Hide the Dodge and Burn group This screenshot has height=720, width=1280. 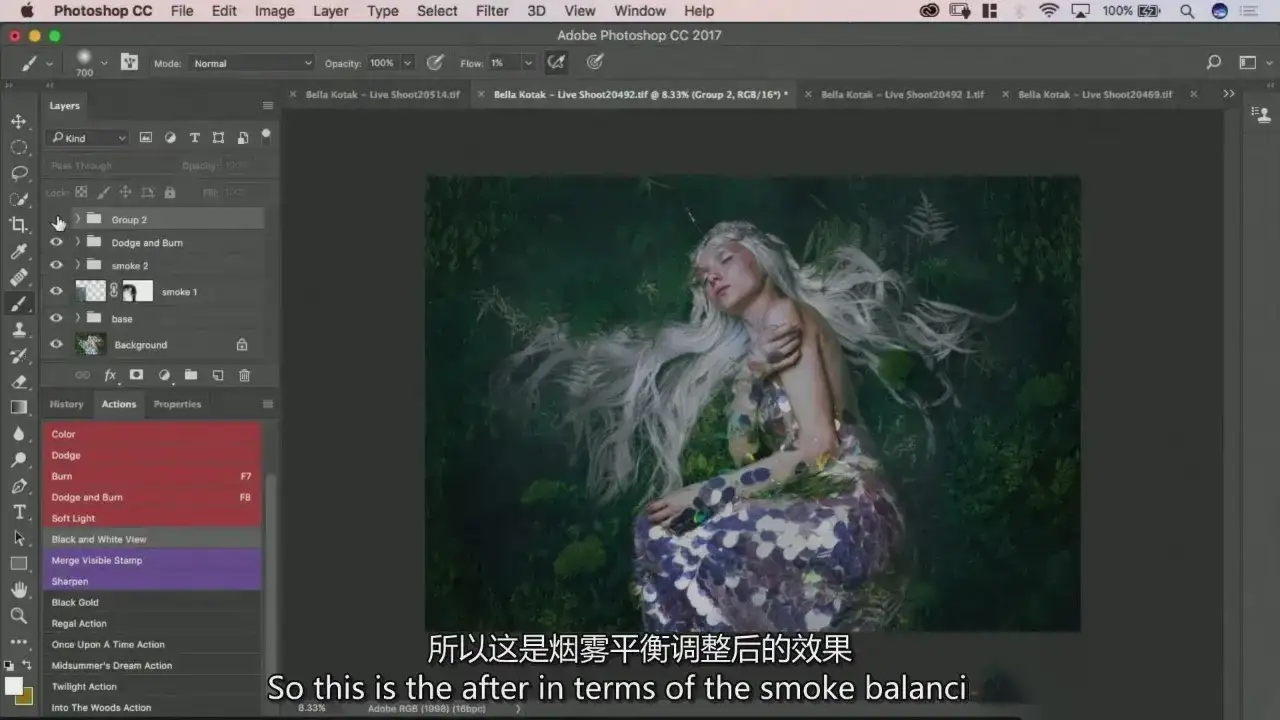(56, 242)
